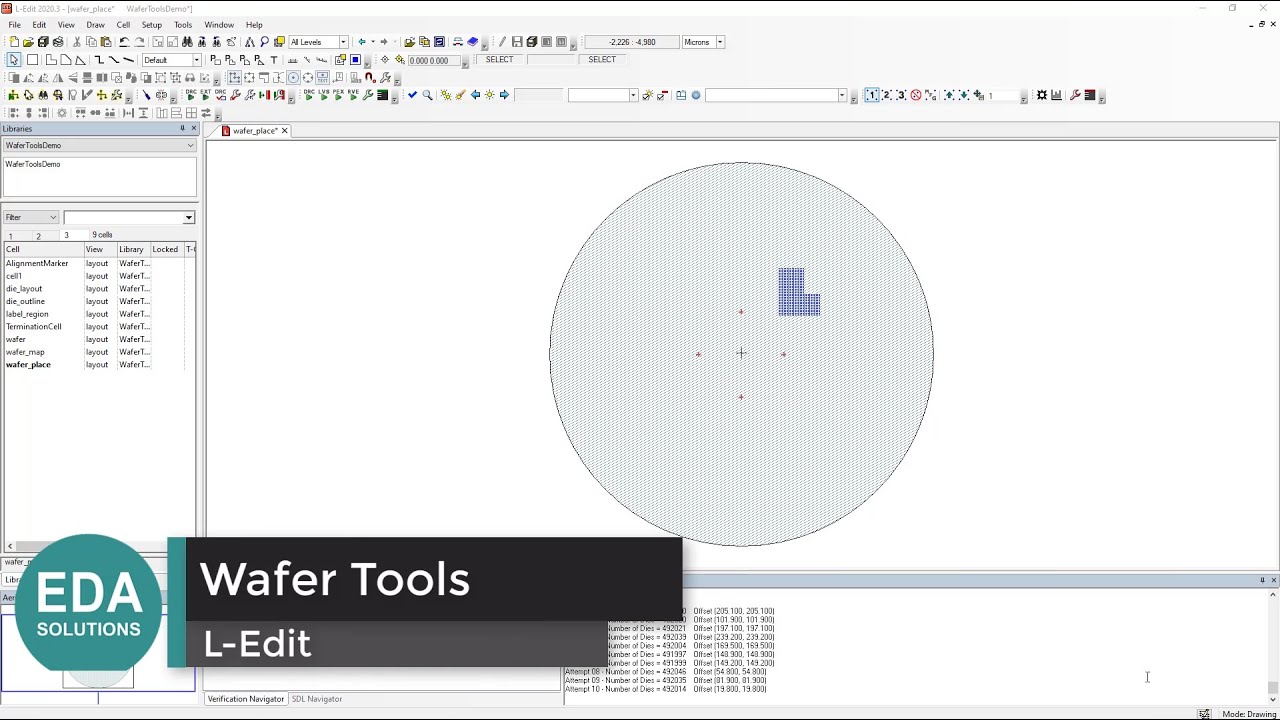Screen dimensions: 1280x720
Task: Click the New file icon
Action: [x=13, y=42]
